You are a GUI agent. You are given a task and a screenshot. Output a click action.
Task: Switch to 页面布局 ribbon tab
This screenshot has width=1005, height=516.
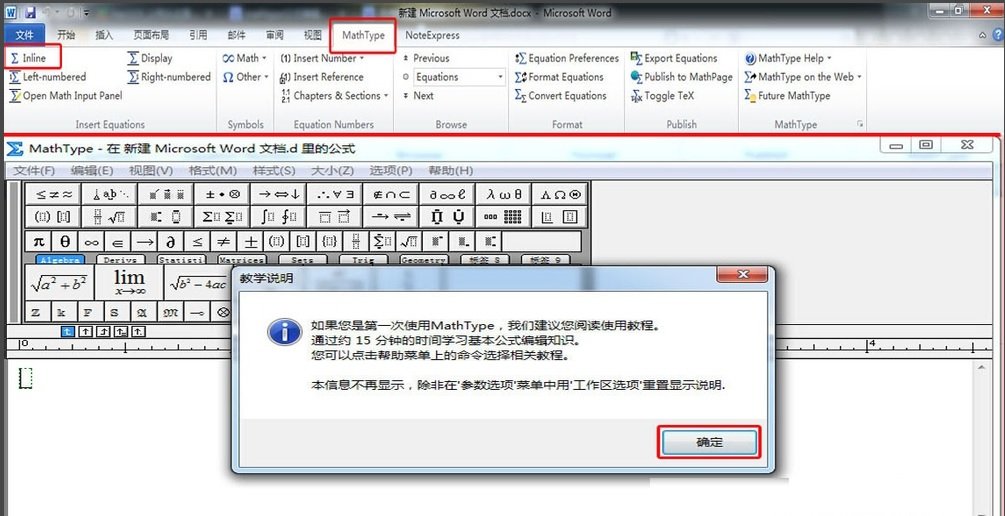151,35
